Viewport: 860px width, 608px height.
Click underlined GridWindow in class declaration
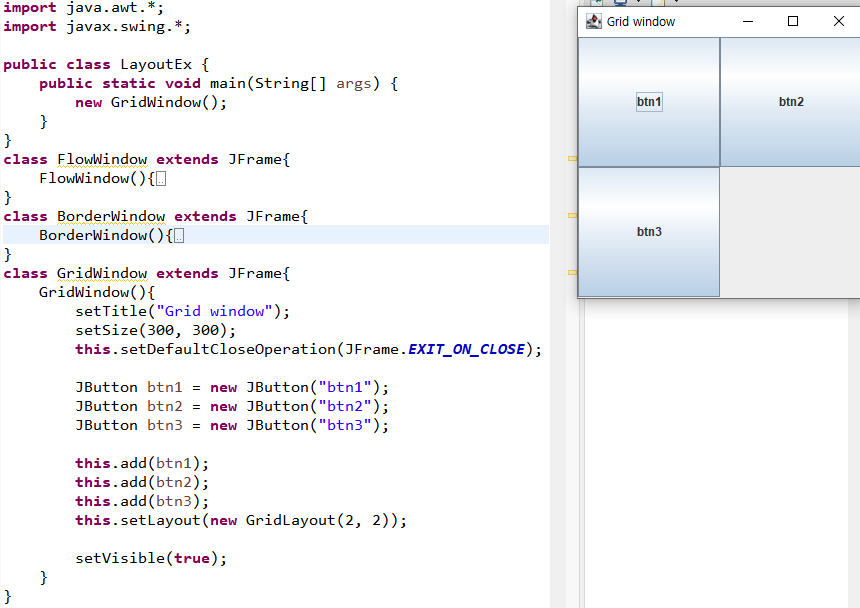click(x=102, y=274)
